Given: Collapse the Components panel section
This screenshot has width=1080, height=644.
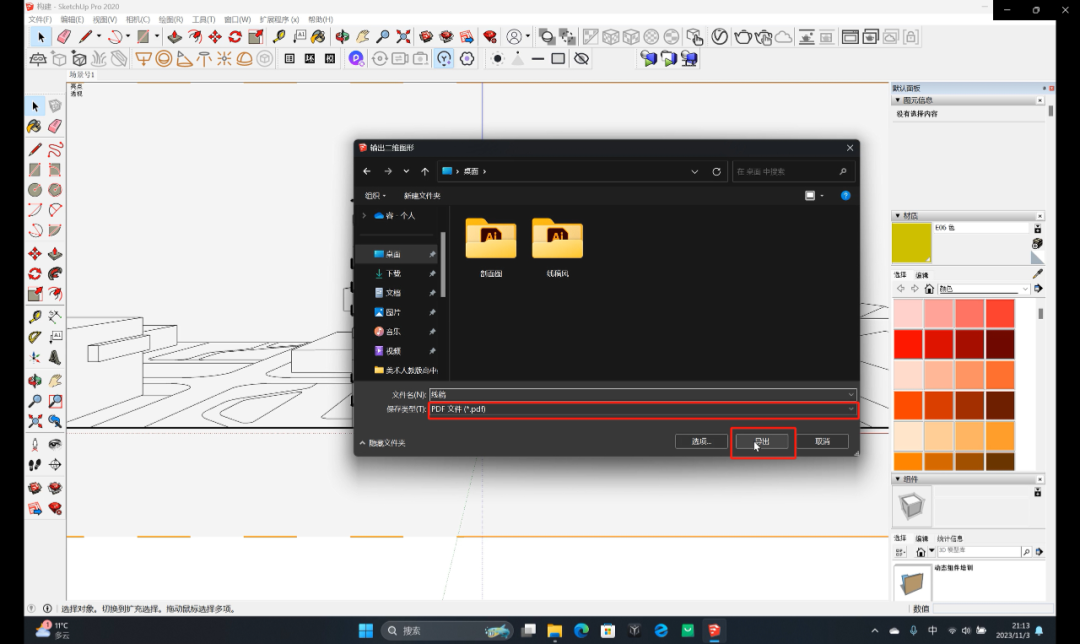Looking at the screenshot, I should 897,479.
